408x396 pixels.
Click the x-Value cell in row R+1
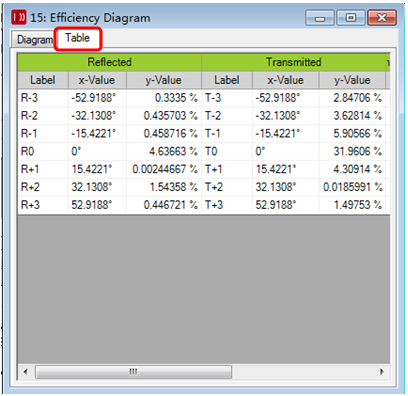pos(97,169)
